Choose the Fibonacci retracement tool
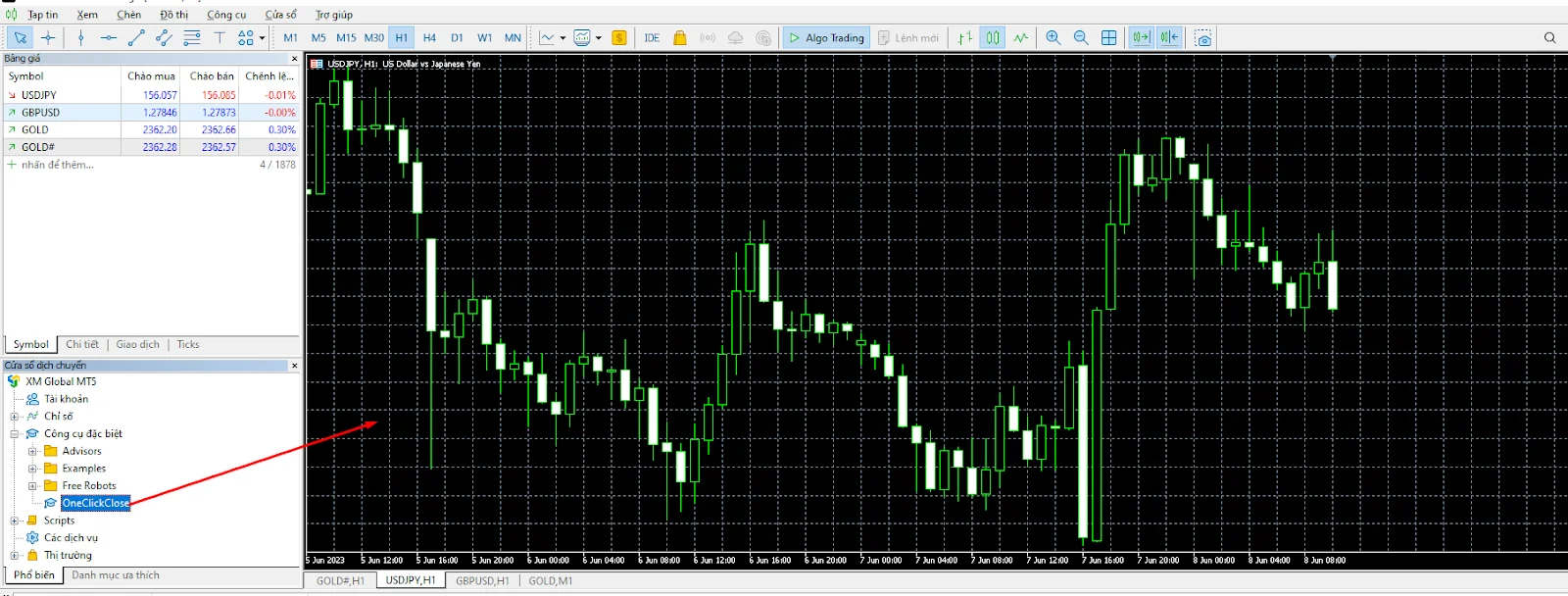The height and width of the screenshot is (596, 1568). coord(192,37)
